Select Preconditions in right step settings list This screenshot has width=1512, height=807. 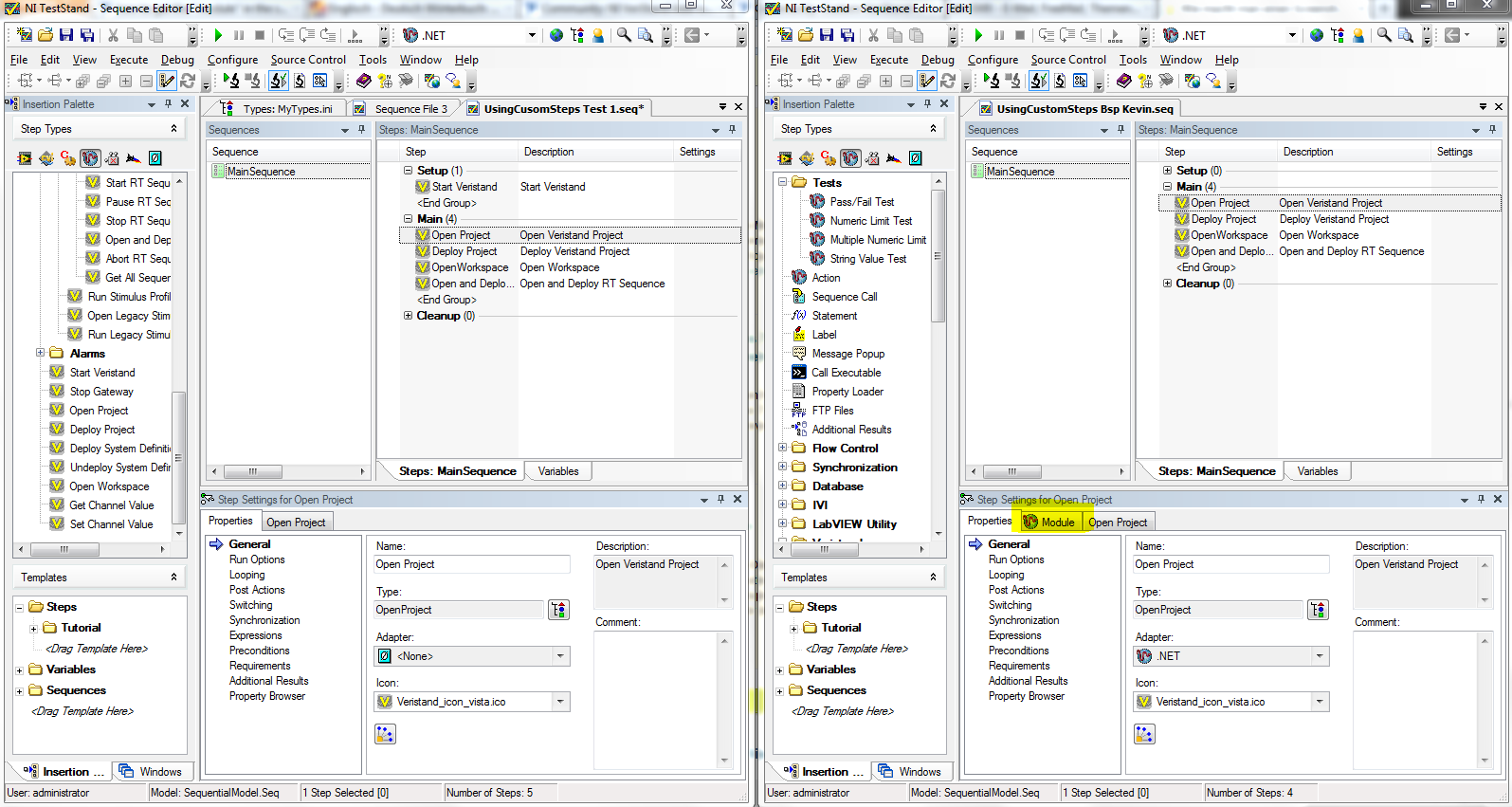(x=1019, y=651)
